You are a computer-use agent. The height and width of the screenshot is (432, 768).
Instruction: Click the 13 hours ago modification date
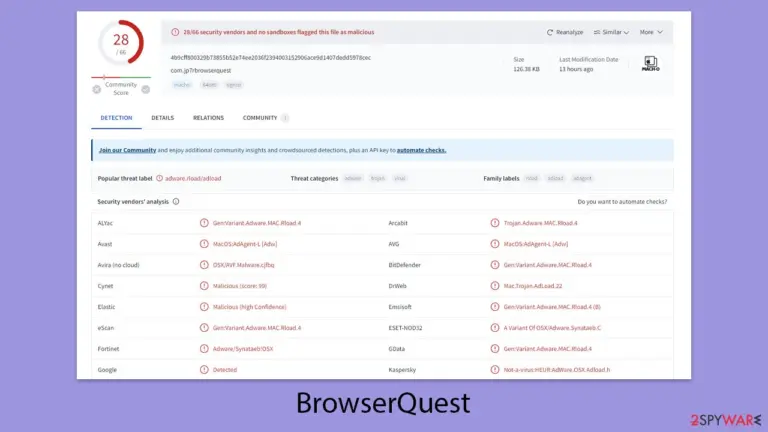pyautogui.click(x=576, y=70)
